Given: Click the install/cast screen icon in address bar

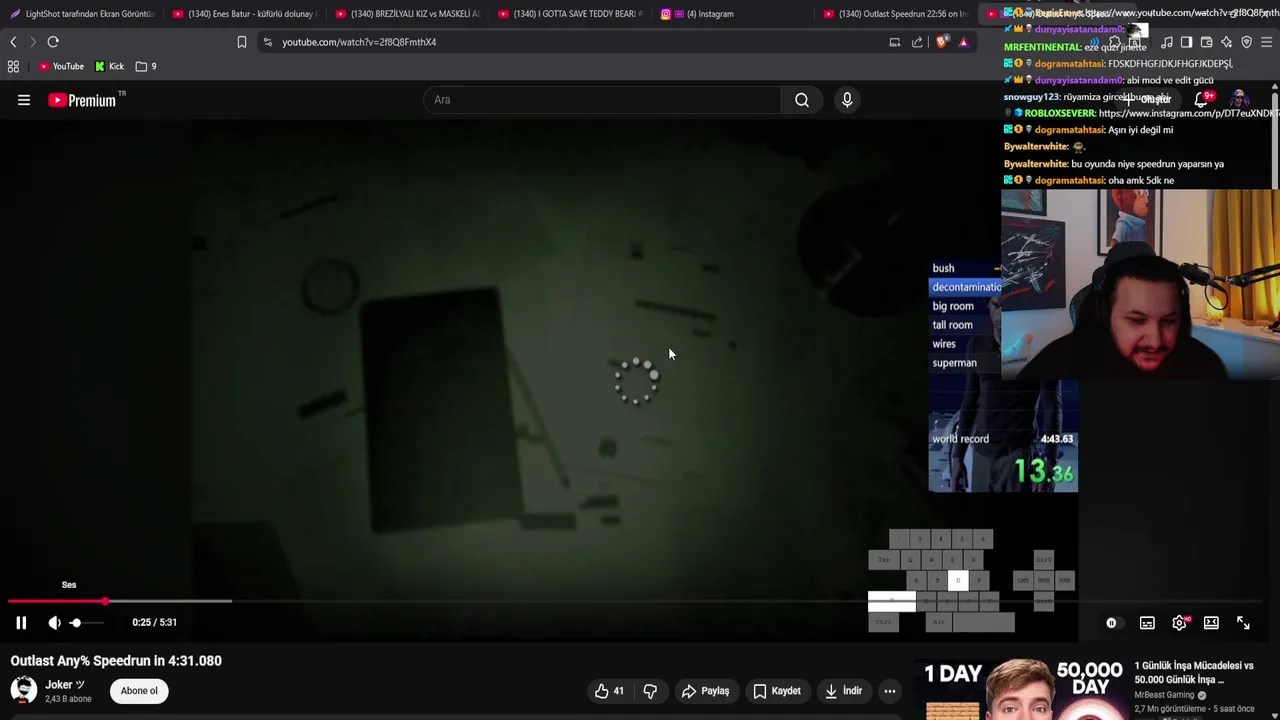Looking at the screenshot, I should [895, 42].
